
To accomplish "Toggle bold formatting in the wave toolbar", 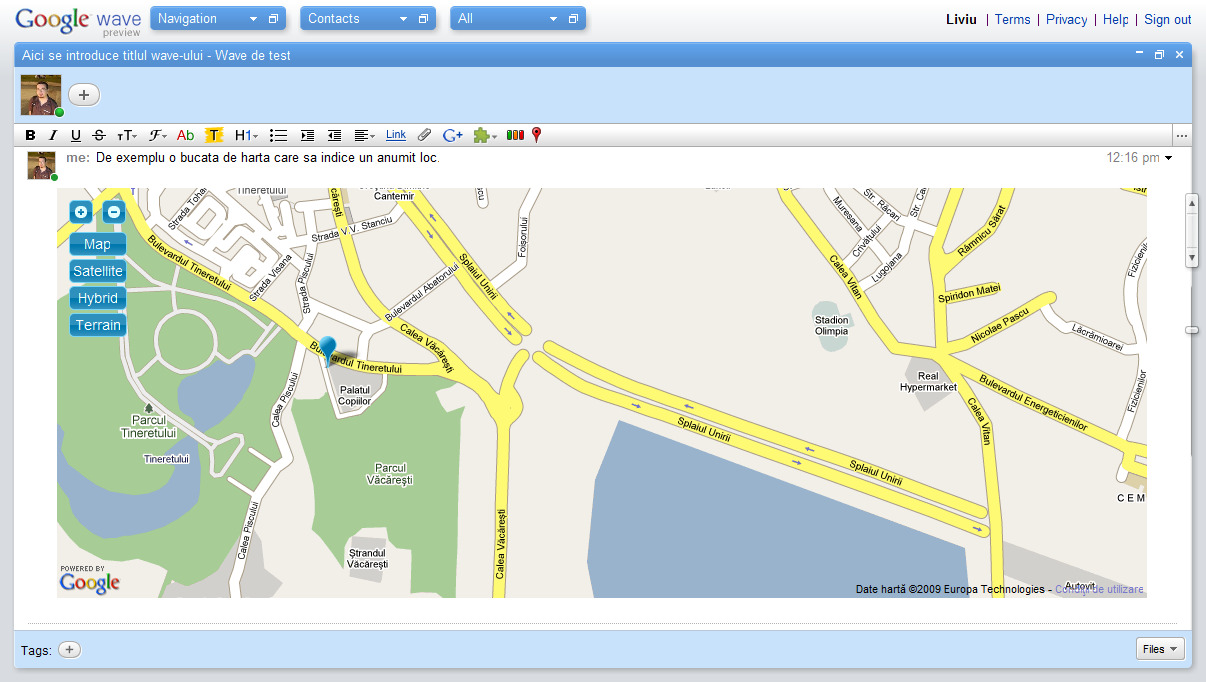I will pyautogui.click(x=30, y=135).
